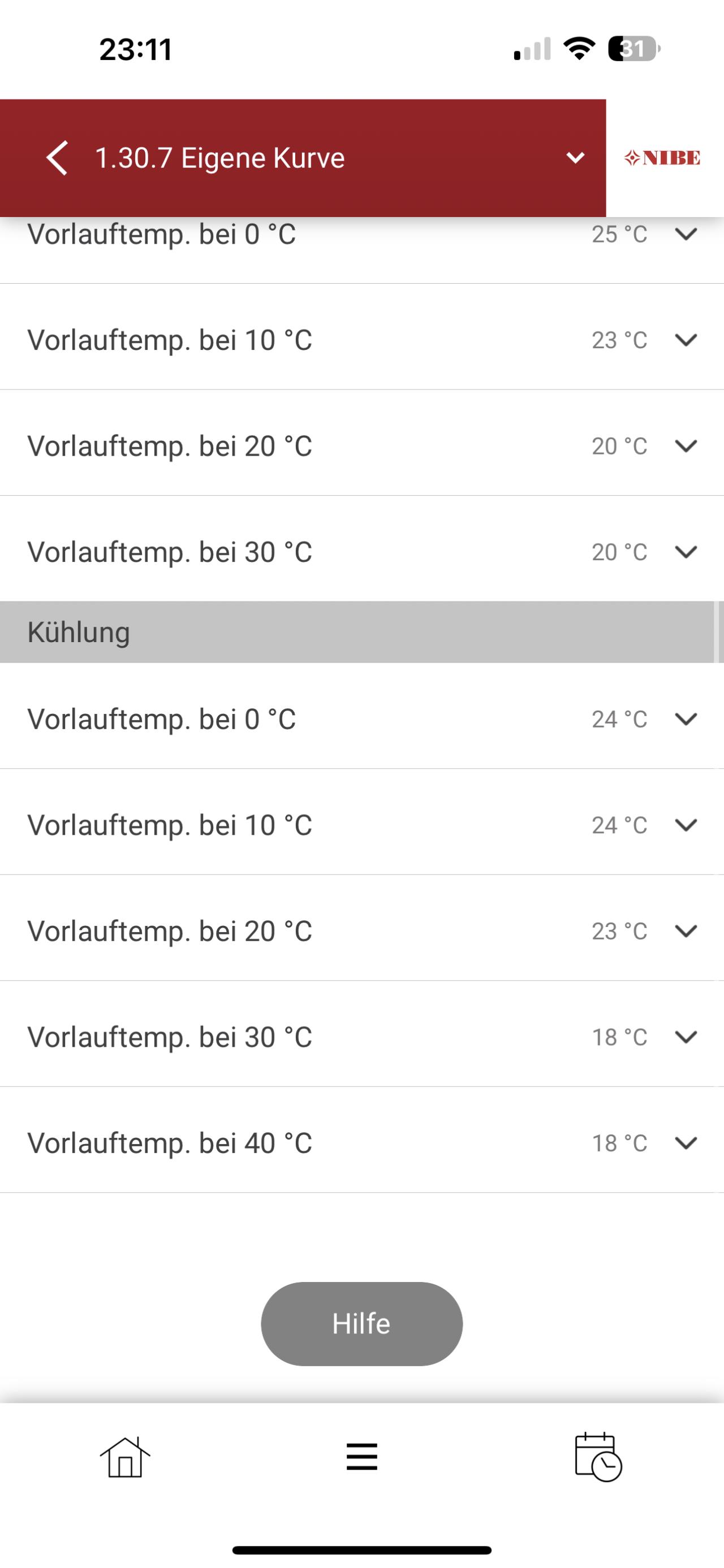Go to the home screen icon
Screen dimensions: 724x1568
coord(125,1457)
